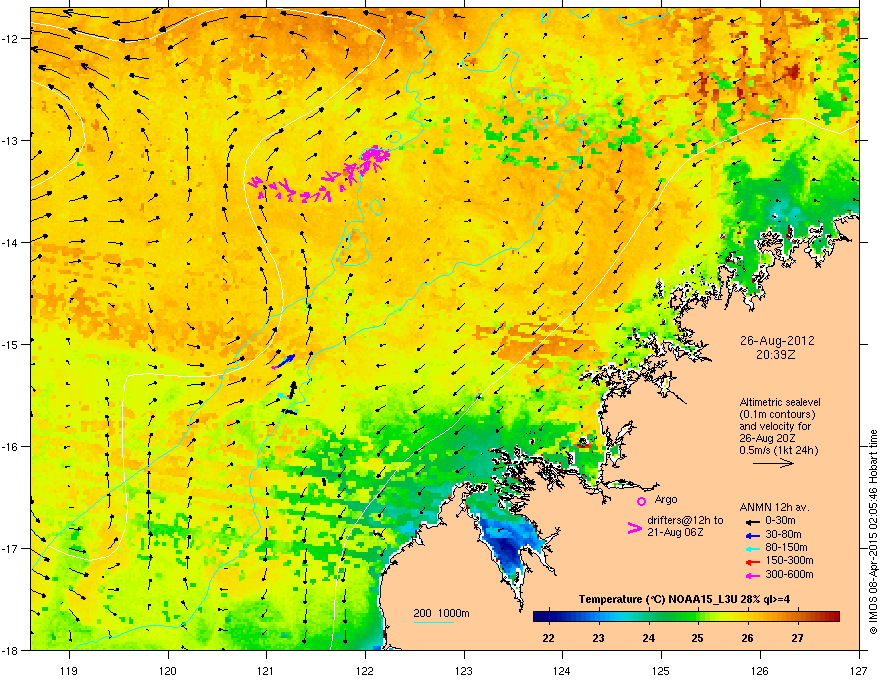Click the vertical IMOS copyright timestamp text
Image resolution: width=880 pixels, height=680 pixels.
[873, 532]
